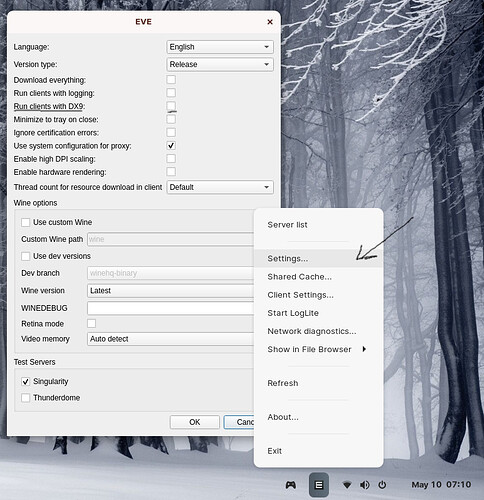Enable Download everything checkbox

[x=171, y=80]
